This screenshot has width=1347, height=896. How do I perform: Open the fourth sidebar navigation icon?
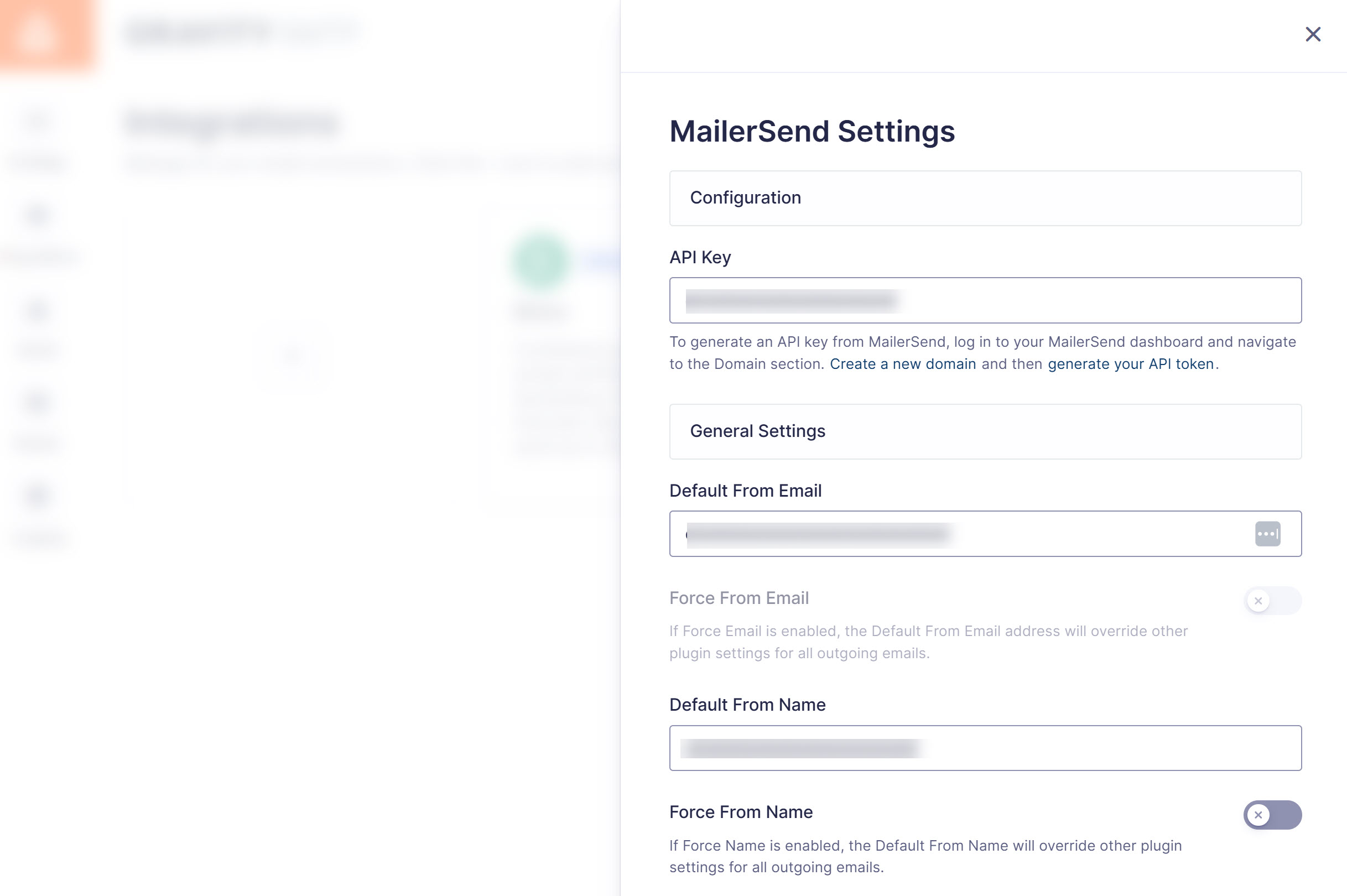[x=37, y=403]
